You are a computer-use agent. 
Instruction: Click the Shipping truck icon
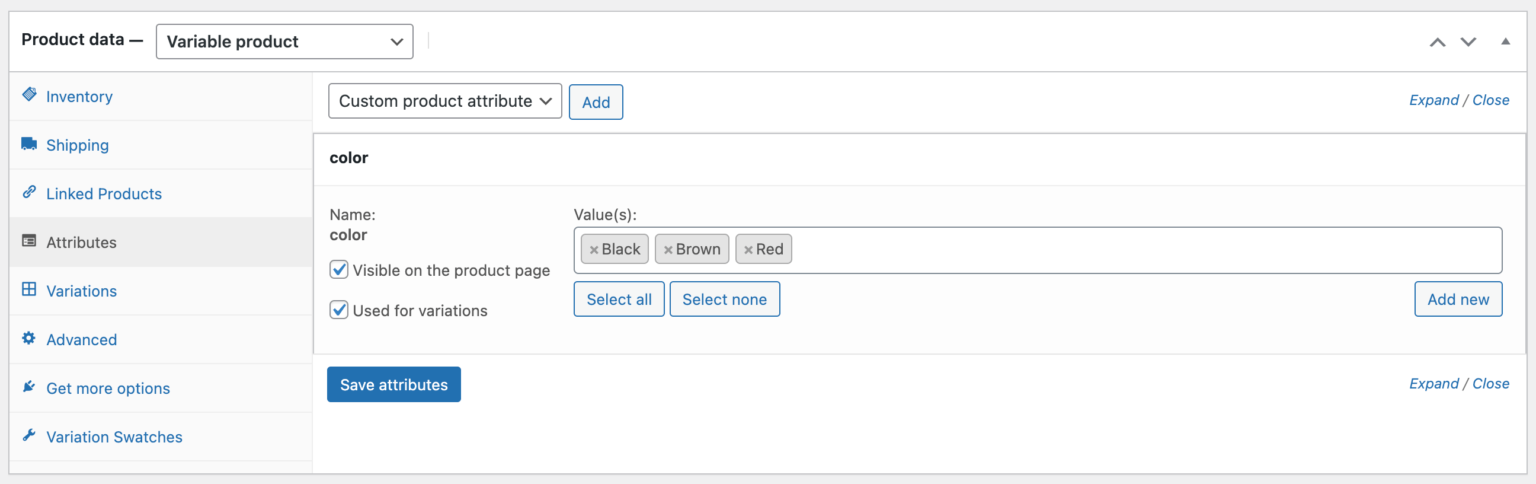click(x=29, y=144)
